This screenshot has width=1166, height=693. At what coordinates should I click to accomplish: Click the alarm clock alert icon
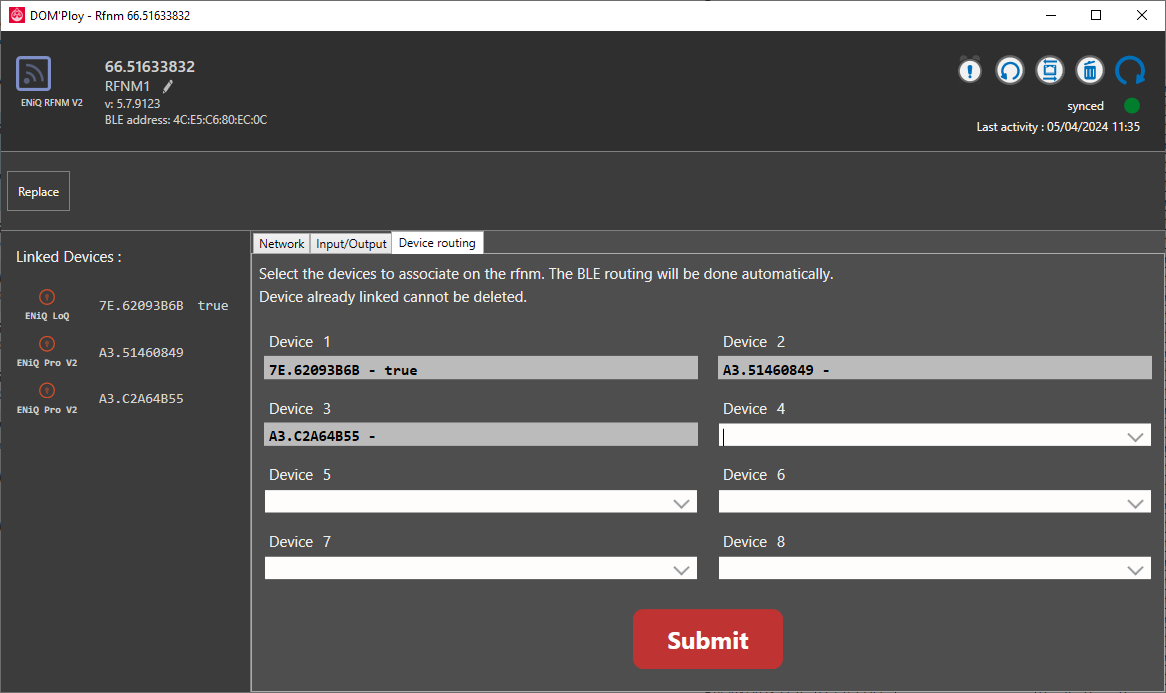970,71
